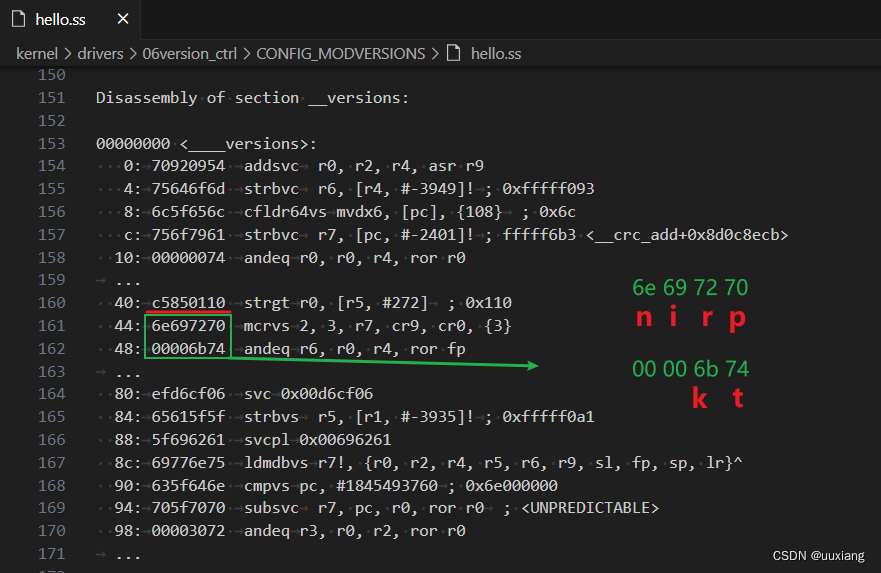The height and width of the screenshot is (573, 881).
Task: Click the '0xfffff093' comment value
Action: click(x=548, y=189)
